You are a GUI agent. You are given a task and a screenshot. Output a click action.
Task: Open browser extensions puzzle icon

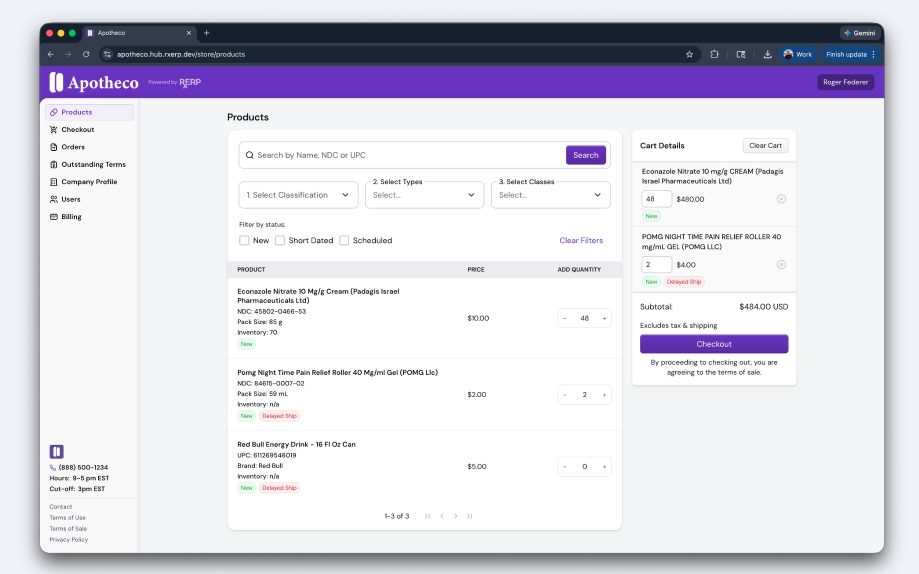click(x=714, y=54)
